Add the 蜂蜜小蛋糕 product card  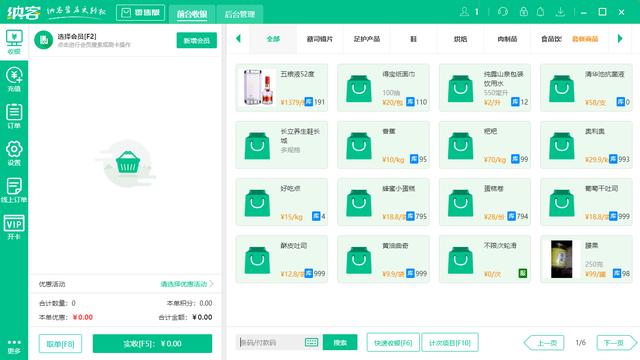tap(383, 202)
